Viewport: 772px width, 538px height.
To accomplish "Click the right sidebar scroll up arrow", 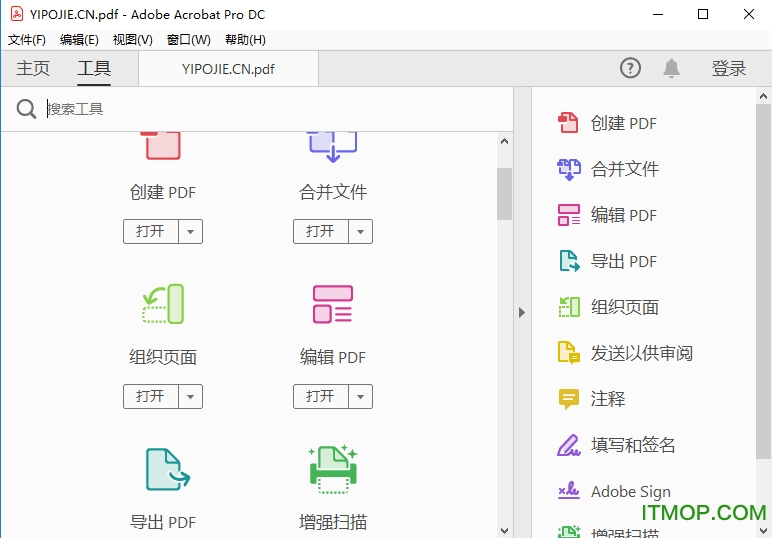I will 764,96.
